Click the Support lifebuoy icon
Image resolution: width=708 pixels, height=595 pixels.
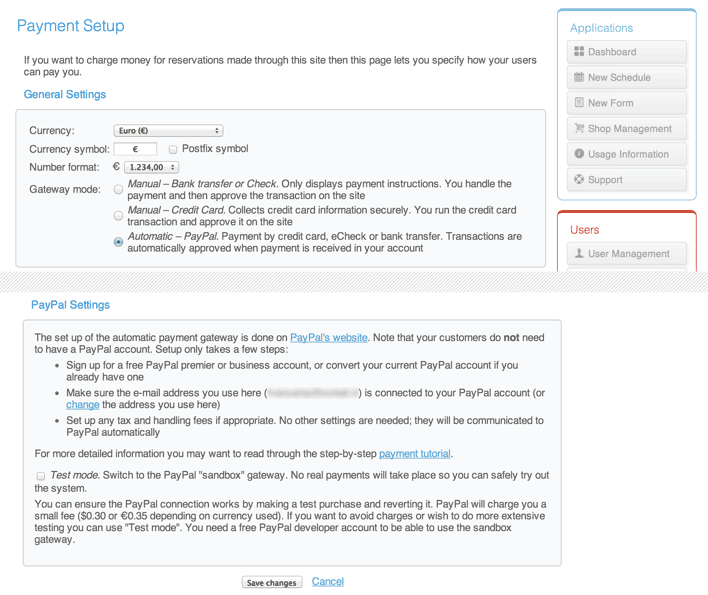coord(579,180)
